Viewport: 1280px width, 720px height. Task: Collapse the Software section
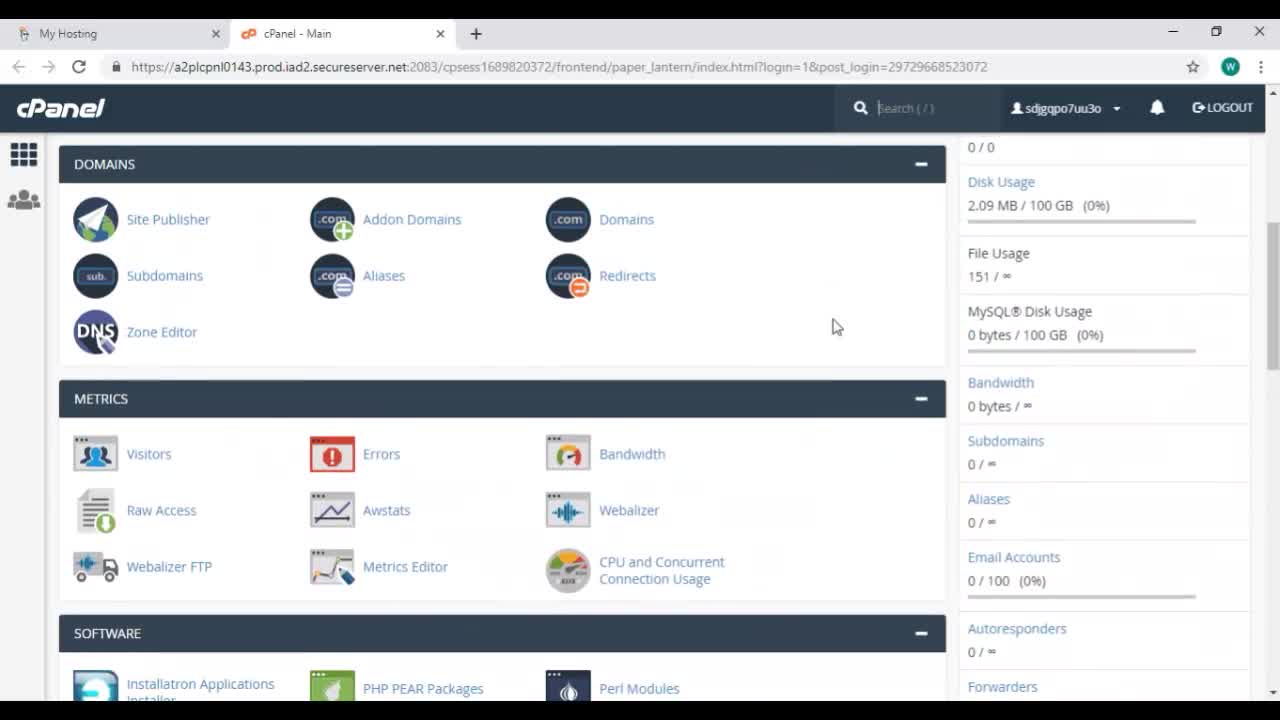tap(921, 633)
